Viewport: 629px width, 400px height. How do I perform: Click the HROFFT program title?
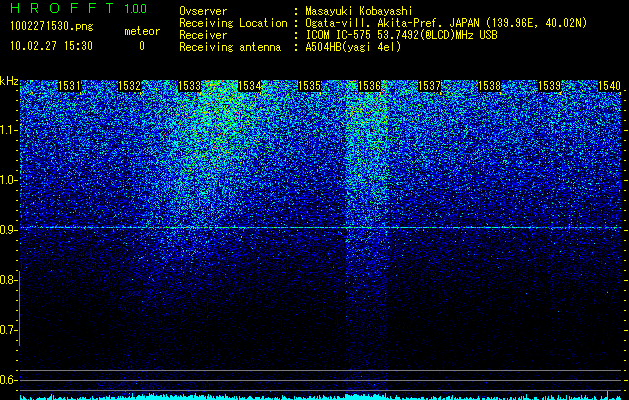[x=62, y=8]
